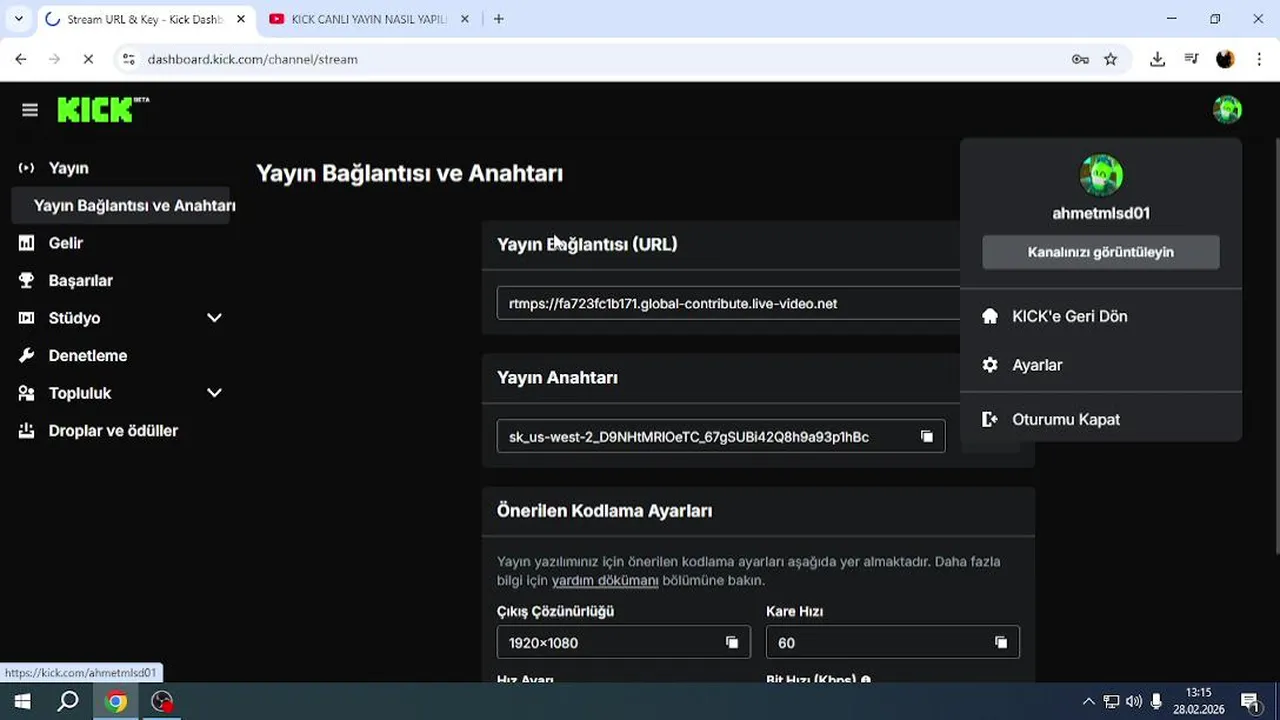The height and width of the screenshot is (720, 1280).
Task: Bookmark this page with the star icon
Action: pos(1110,59)
